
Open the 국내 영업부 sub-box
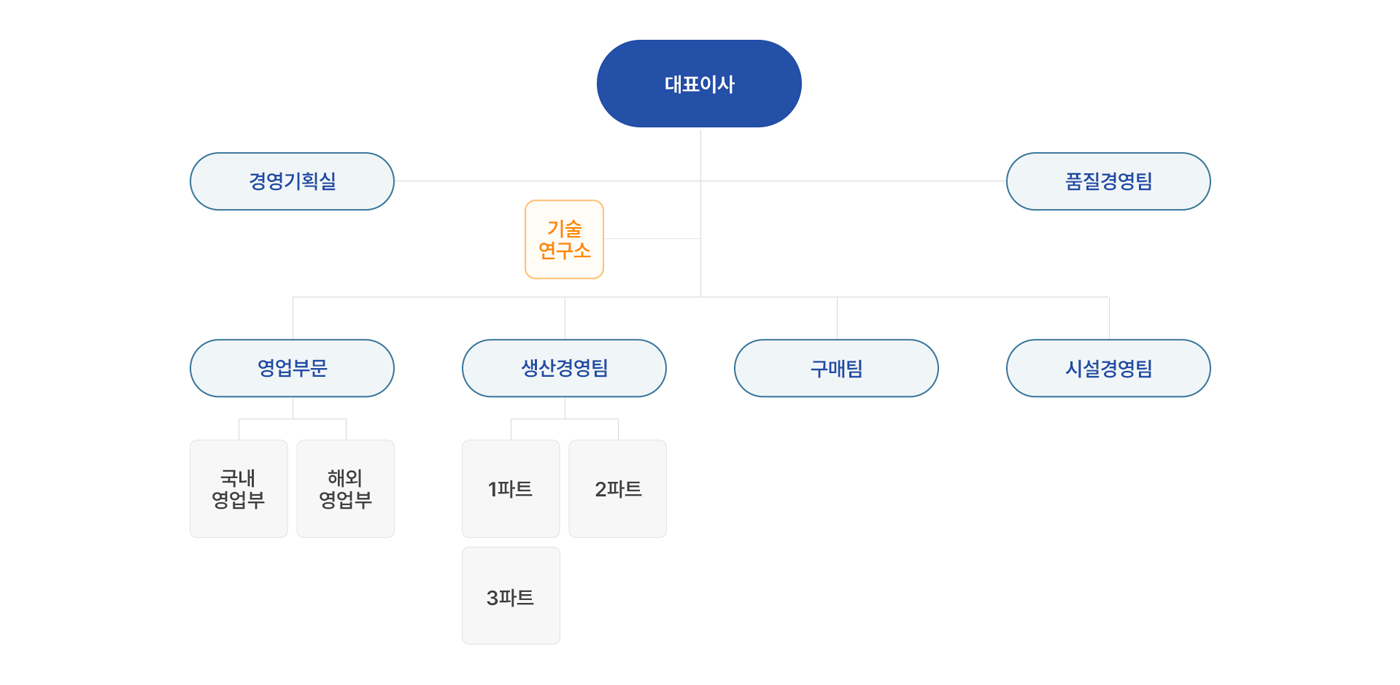[x=239, y=489]
